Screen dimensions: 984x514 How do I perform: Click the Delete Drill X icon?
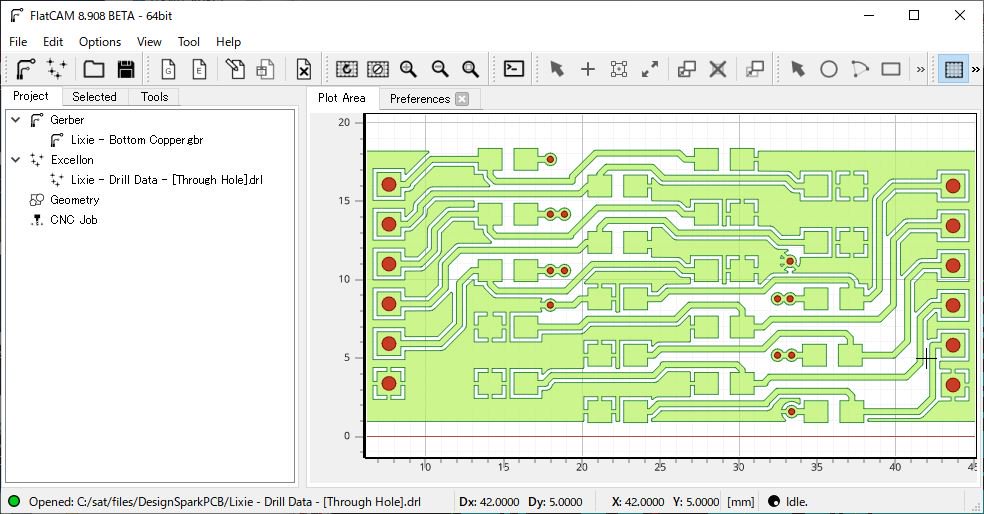click(718, 69)
